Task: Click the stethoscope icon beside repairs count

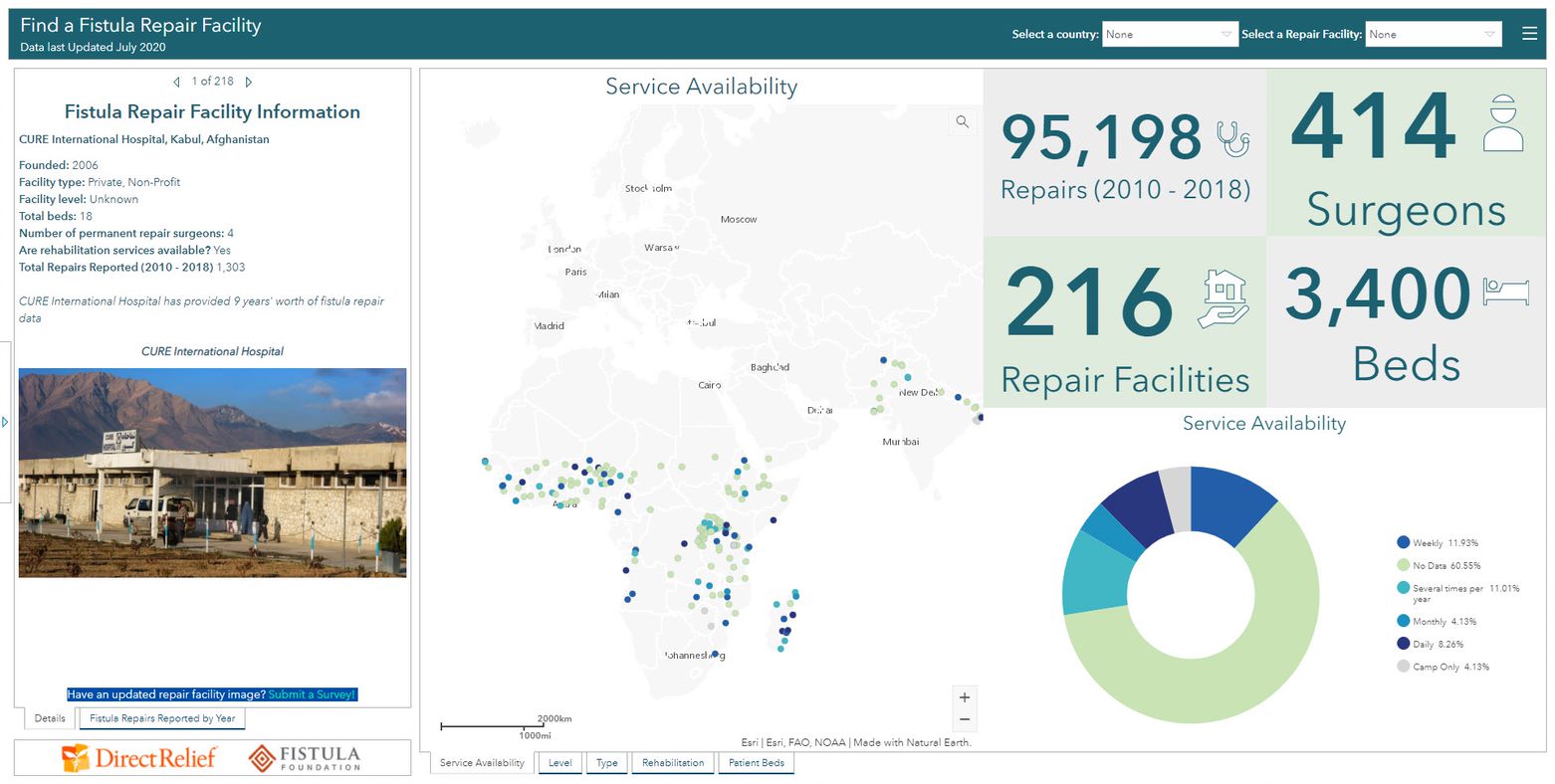Action: tap(1233, 137)
